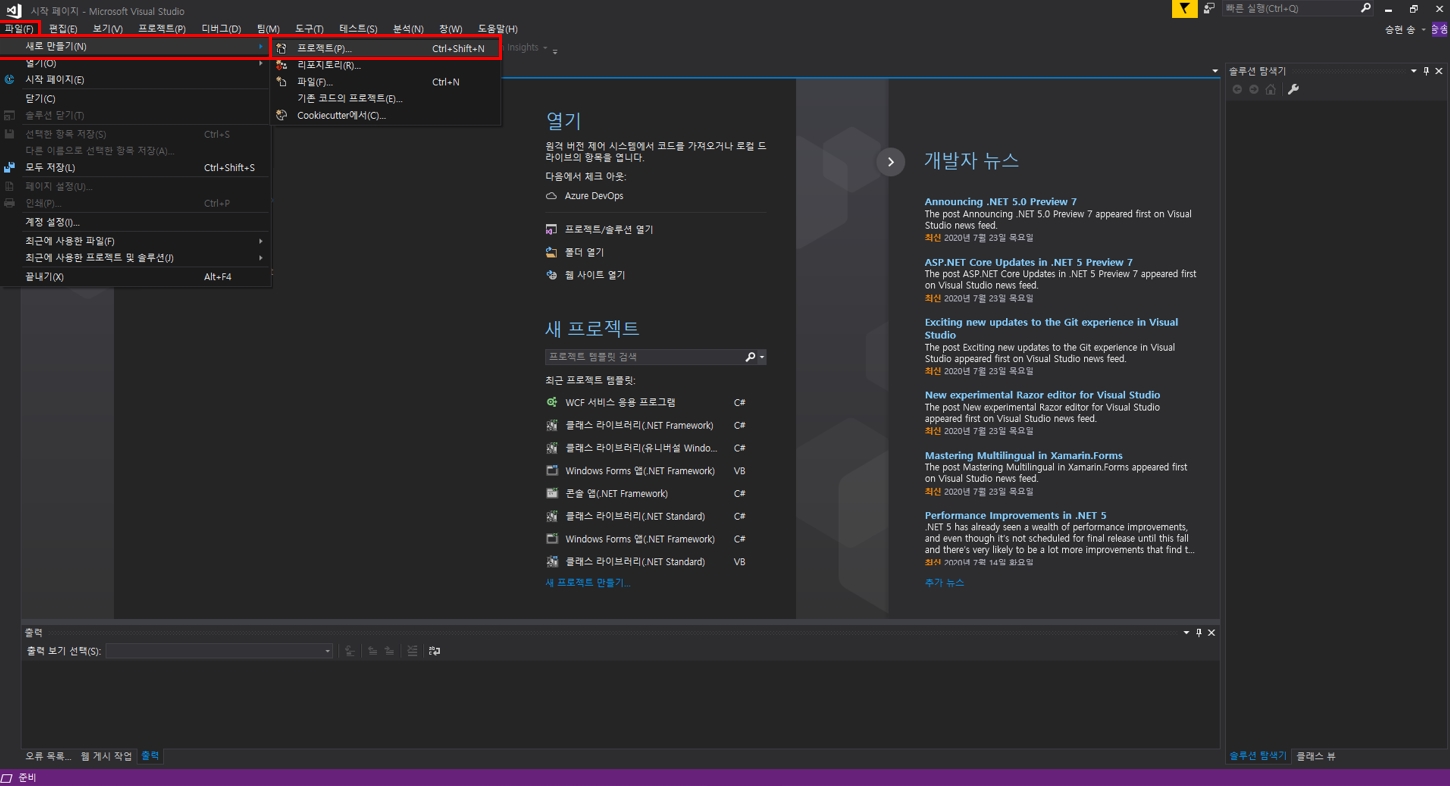Click the Azure DevOps cloud icon

tap(551, 196)
